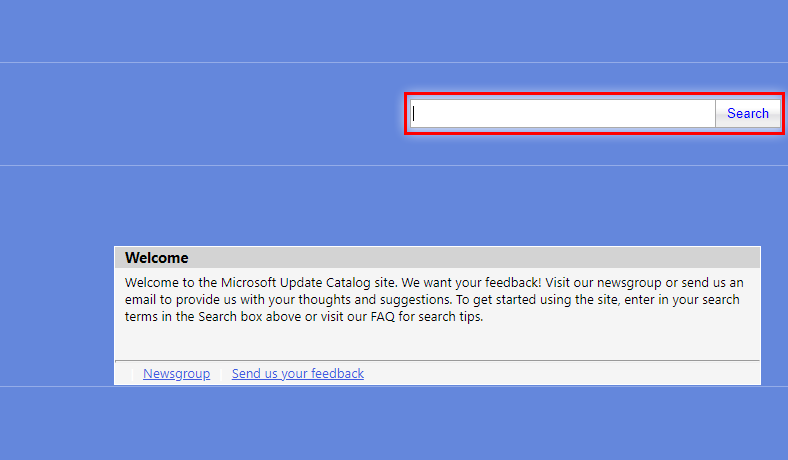Click inside the empty search text field

coord(563,114)
